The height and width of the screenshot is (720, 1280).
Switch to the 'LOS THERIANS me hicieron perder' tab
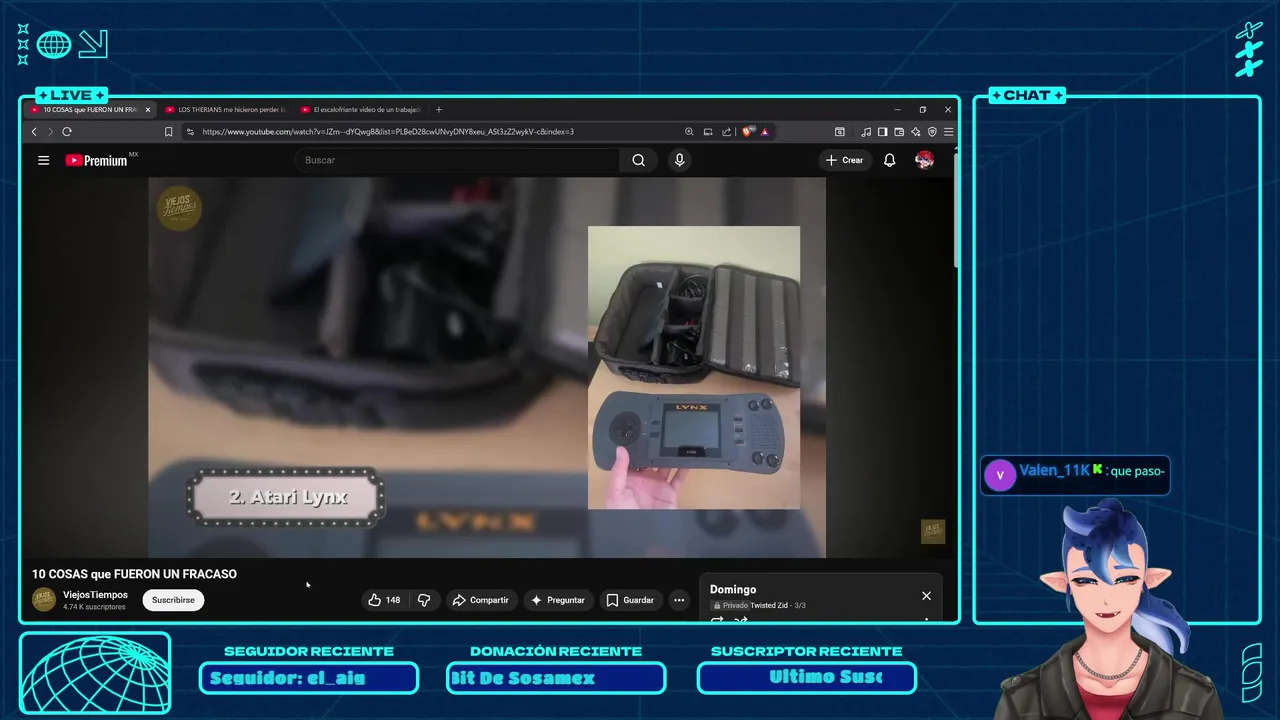pyautogui.click(x=225, y=110)
